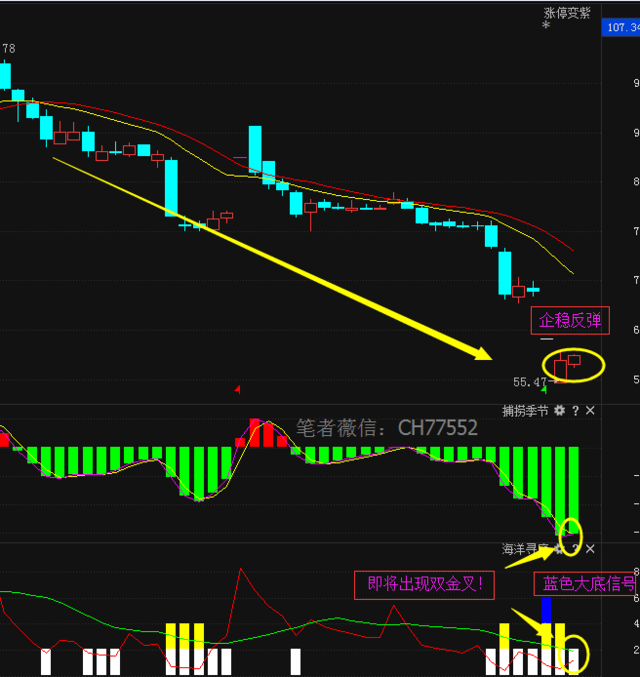Viewport: 640px width, 677px height.
Task: Click the 张停变紫 label at top right
Action: pyautogui.click(x=567, y=13)
